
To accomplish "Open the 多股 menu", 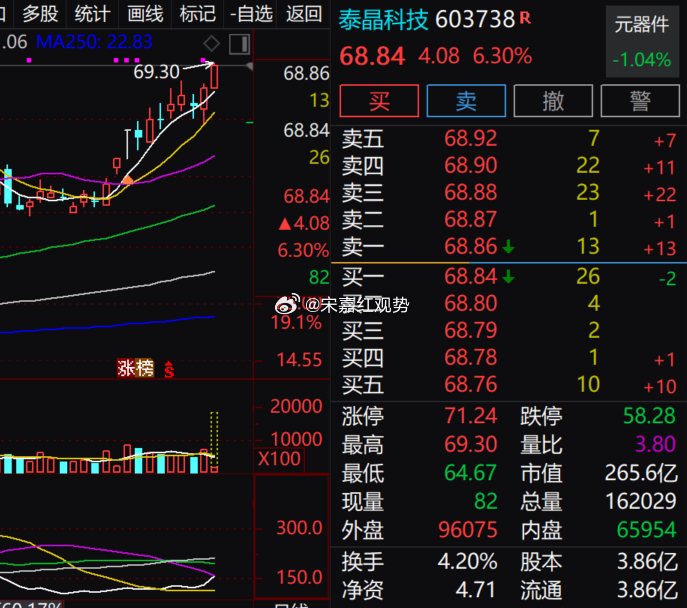I will (40, 14).
